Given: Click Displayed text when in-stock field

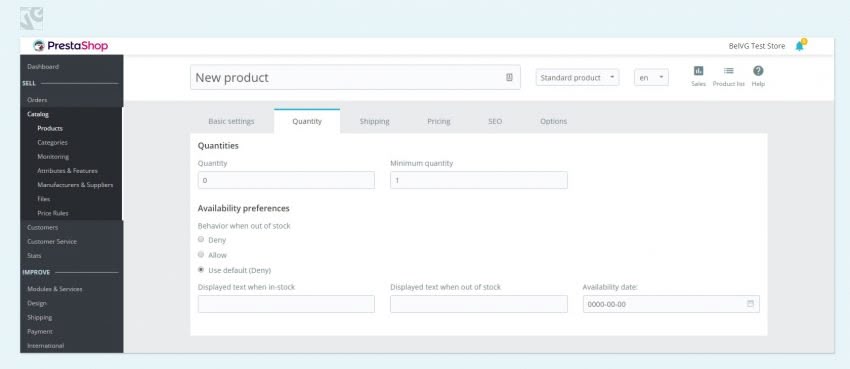Looking at the screenshot, I should coord(286,304).
